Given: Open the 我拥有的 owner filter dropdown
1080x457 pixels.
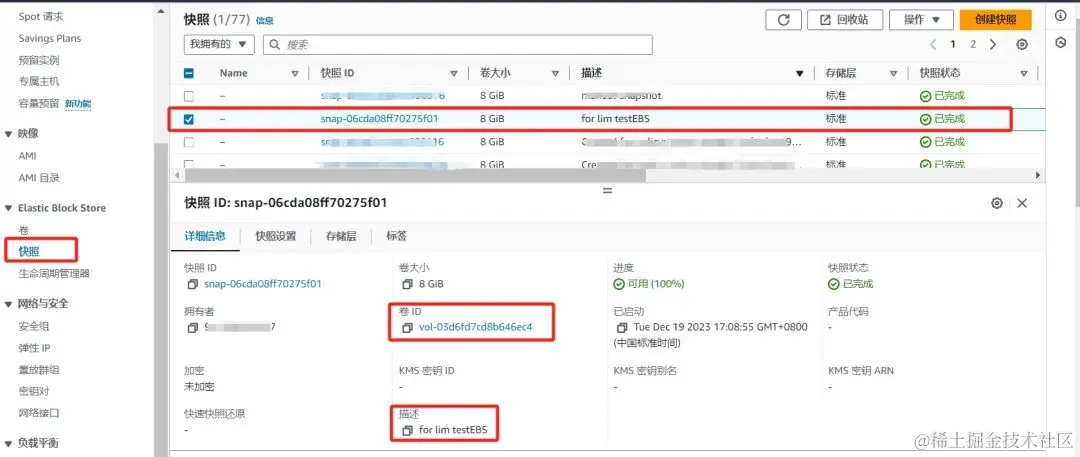Looking at the screenshot, I should tap(219, 45).
